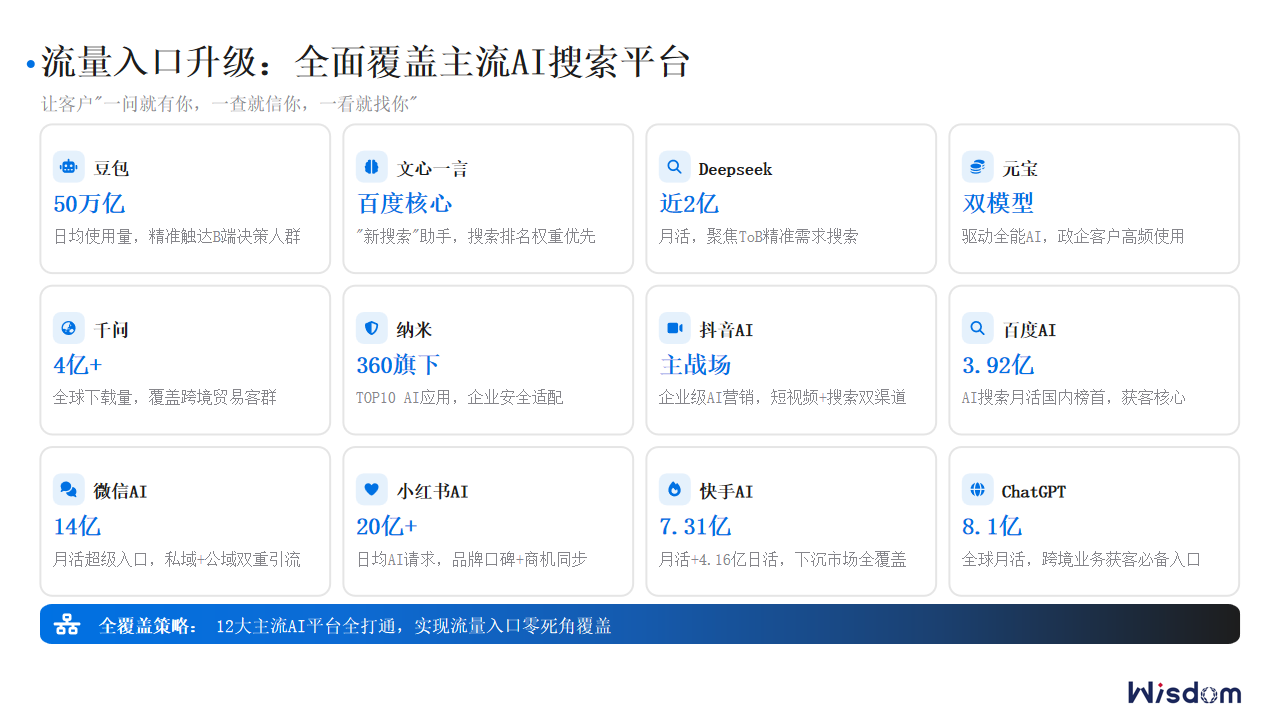The width and height of the screenshot is (1280, 720).
Task: Select the globe icon next to 千问
Action: point(69,328)
